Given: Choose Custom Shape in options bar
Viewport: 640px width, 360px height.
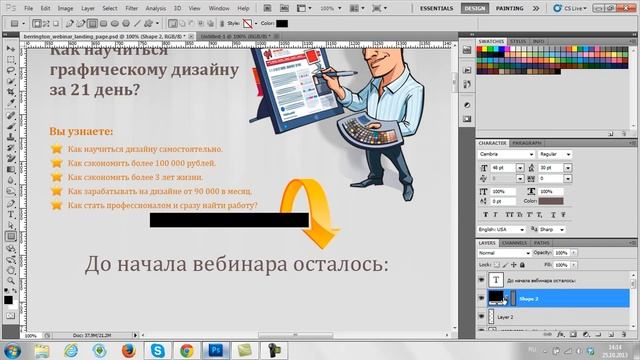Looking at the screenshot, I should pos(149,24).
